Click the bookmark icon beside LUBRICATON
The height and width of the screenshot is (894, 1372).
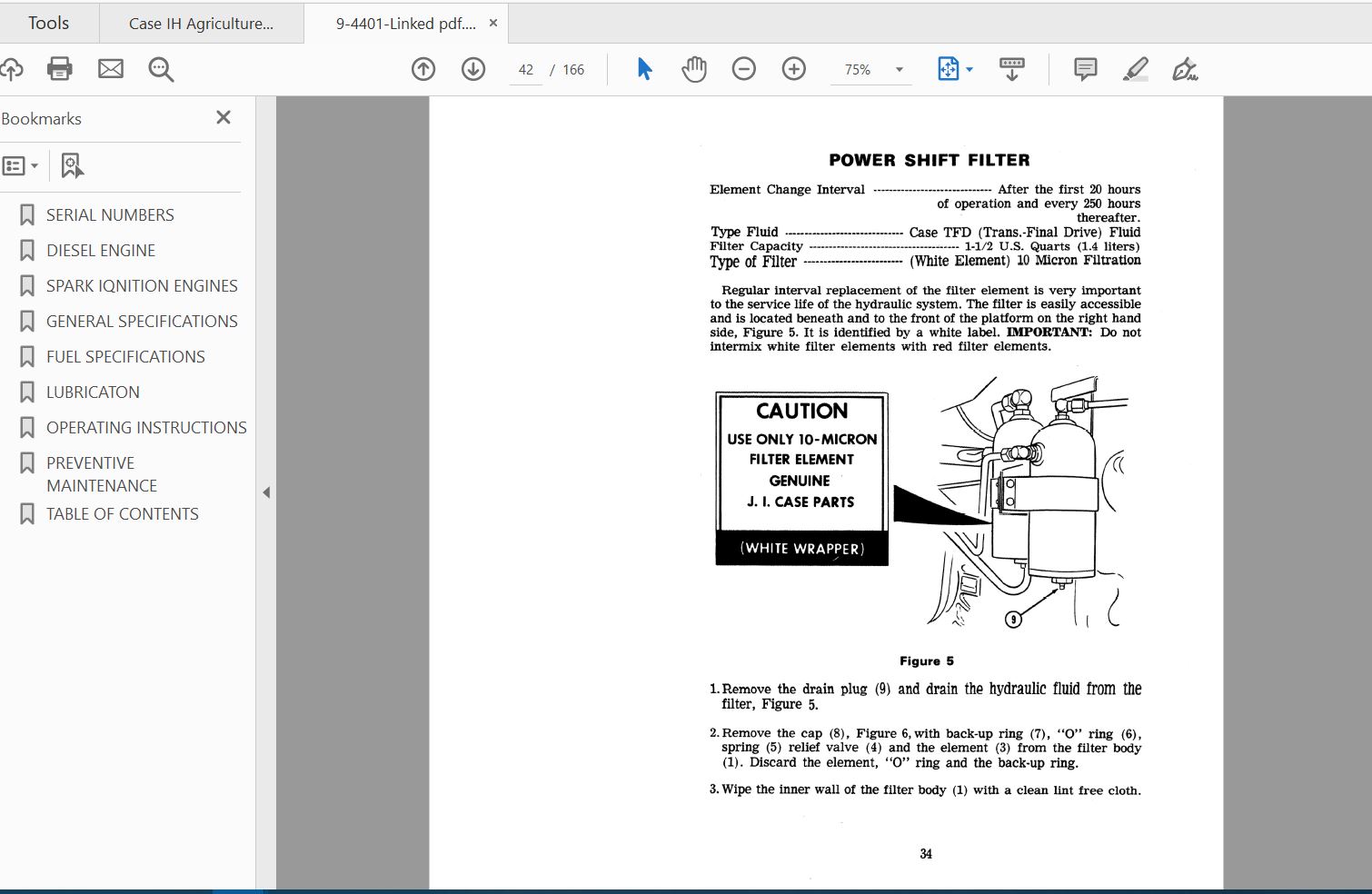point(27,392)
